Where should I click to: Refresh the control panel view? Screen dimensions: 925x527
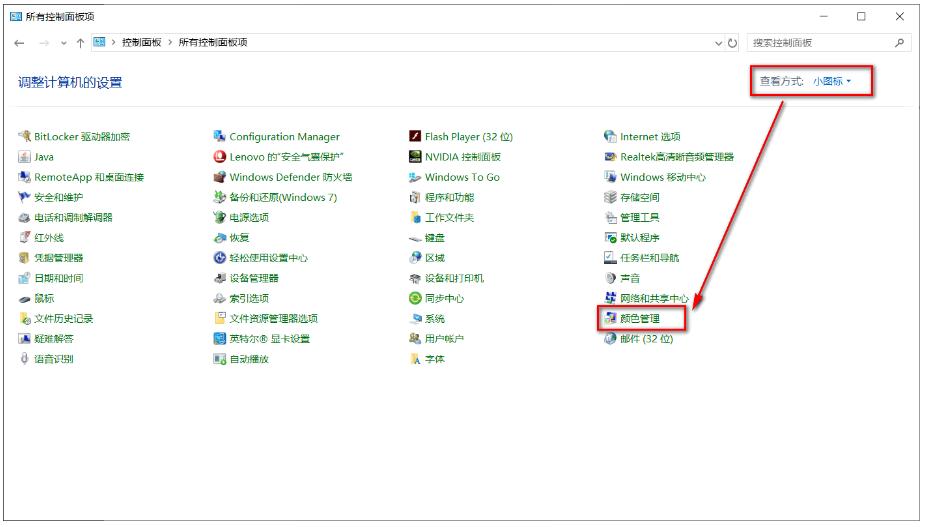click(732, 43)
